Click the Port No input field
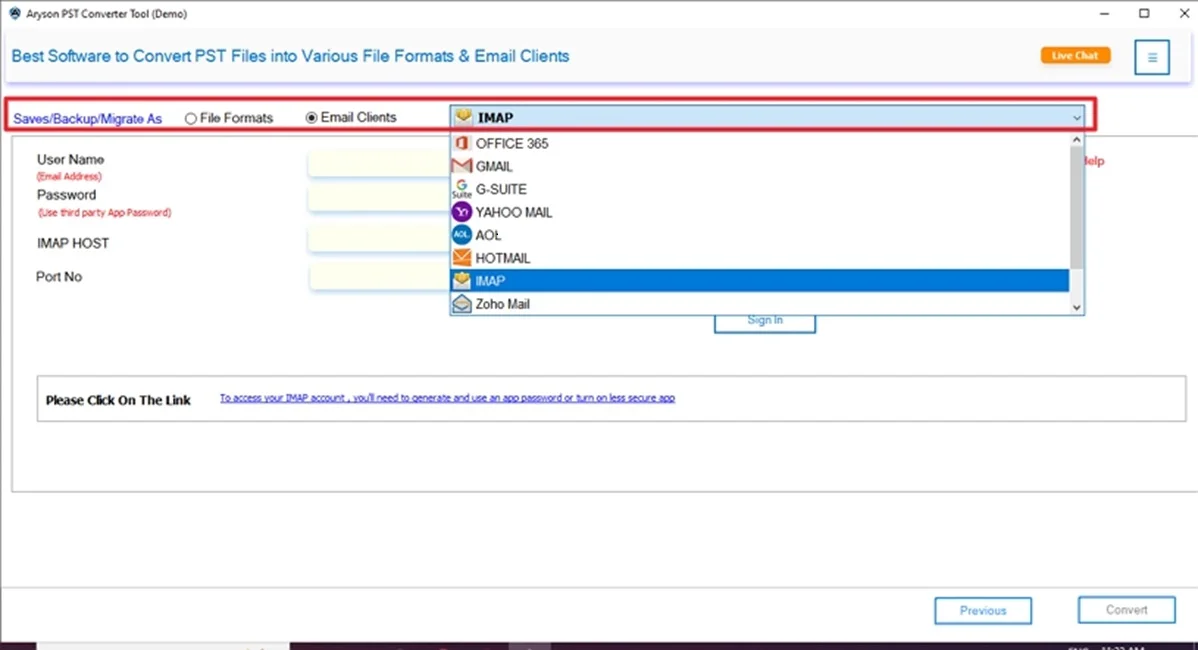Screen dimensions: 1198x650 (x=379, y=276)
